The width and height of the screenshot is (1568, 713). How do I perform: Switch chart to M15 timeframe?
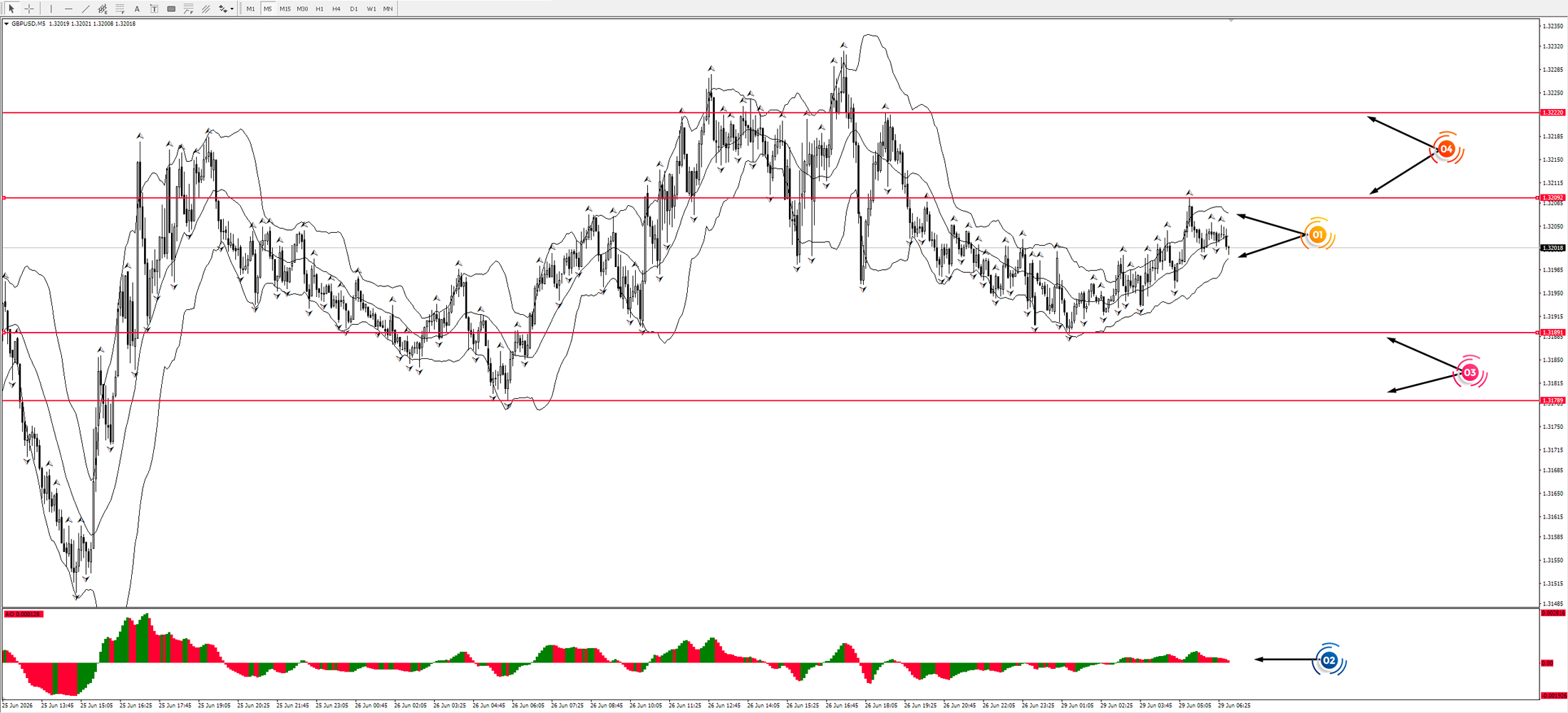(285, 9)
